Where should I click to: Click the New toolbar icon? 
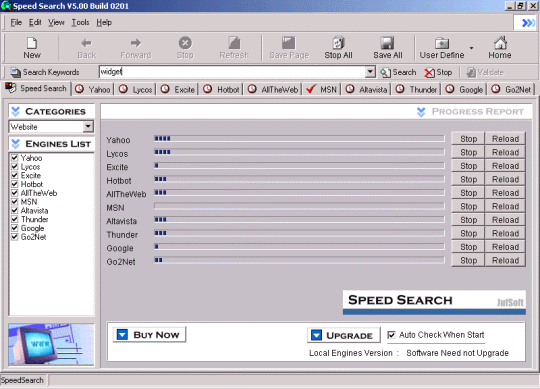(x=32, y=43)
